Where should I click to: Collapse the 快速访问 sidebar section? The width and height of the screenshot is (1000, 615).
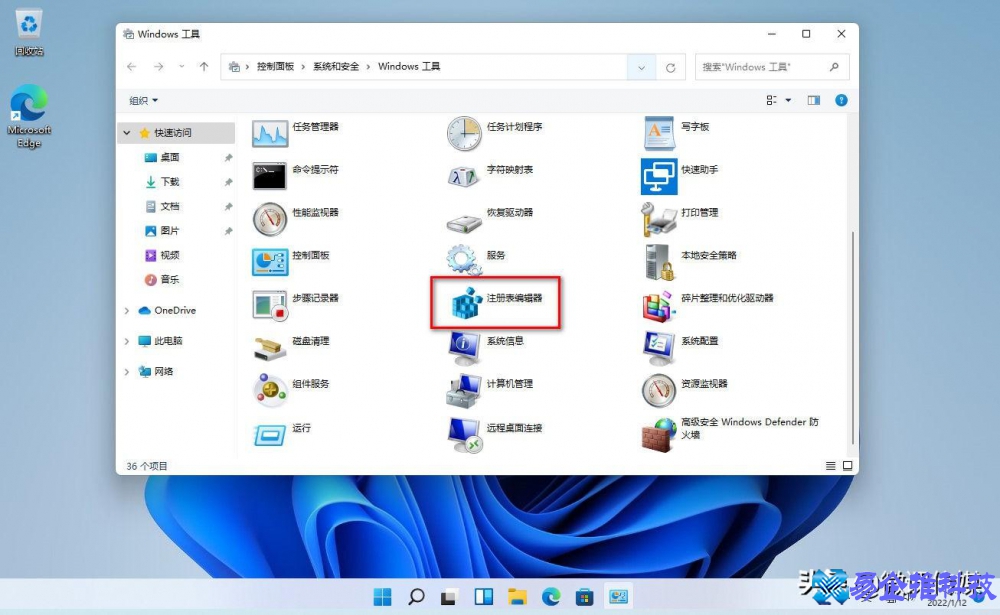tap(126, 132)
